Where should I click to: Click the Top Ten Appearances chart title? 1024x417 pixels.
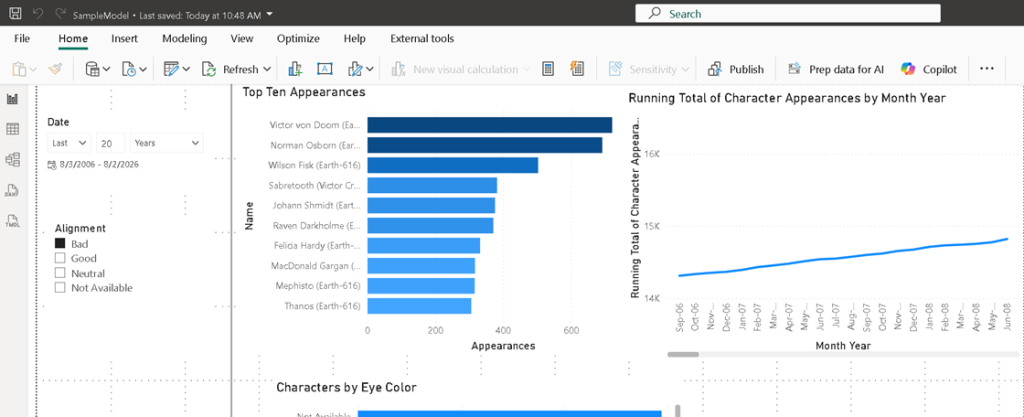pos(304,92)
